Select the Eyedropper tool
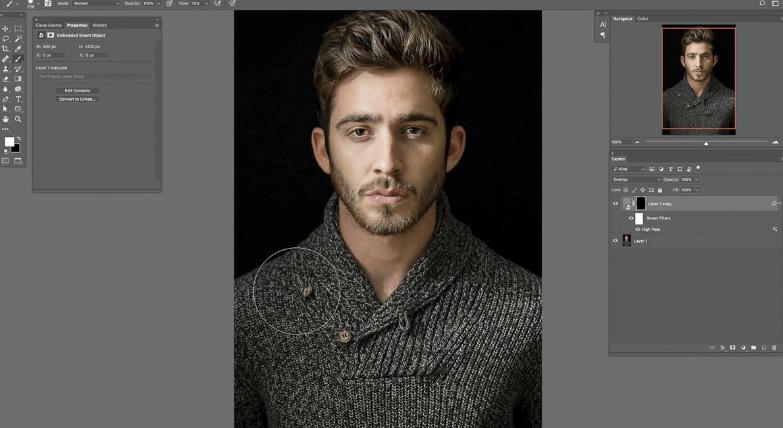783x428 pixels. click(x=18, y=48)
